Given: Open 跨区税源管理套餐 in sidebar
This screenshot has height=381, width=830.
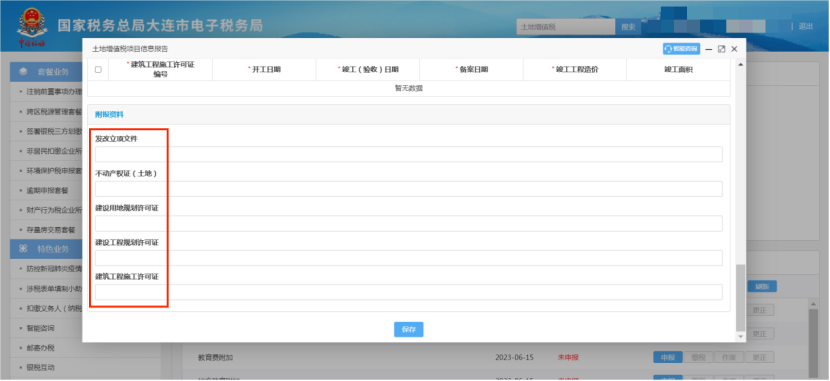Looking at the screenshot, I should pyautogui.click(x=54, y=112).
